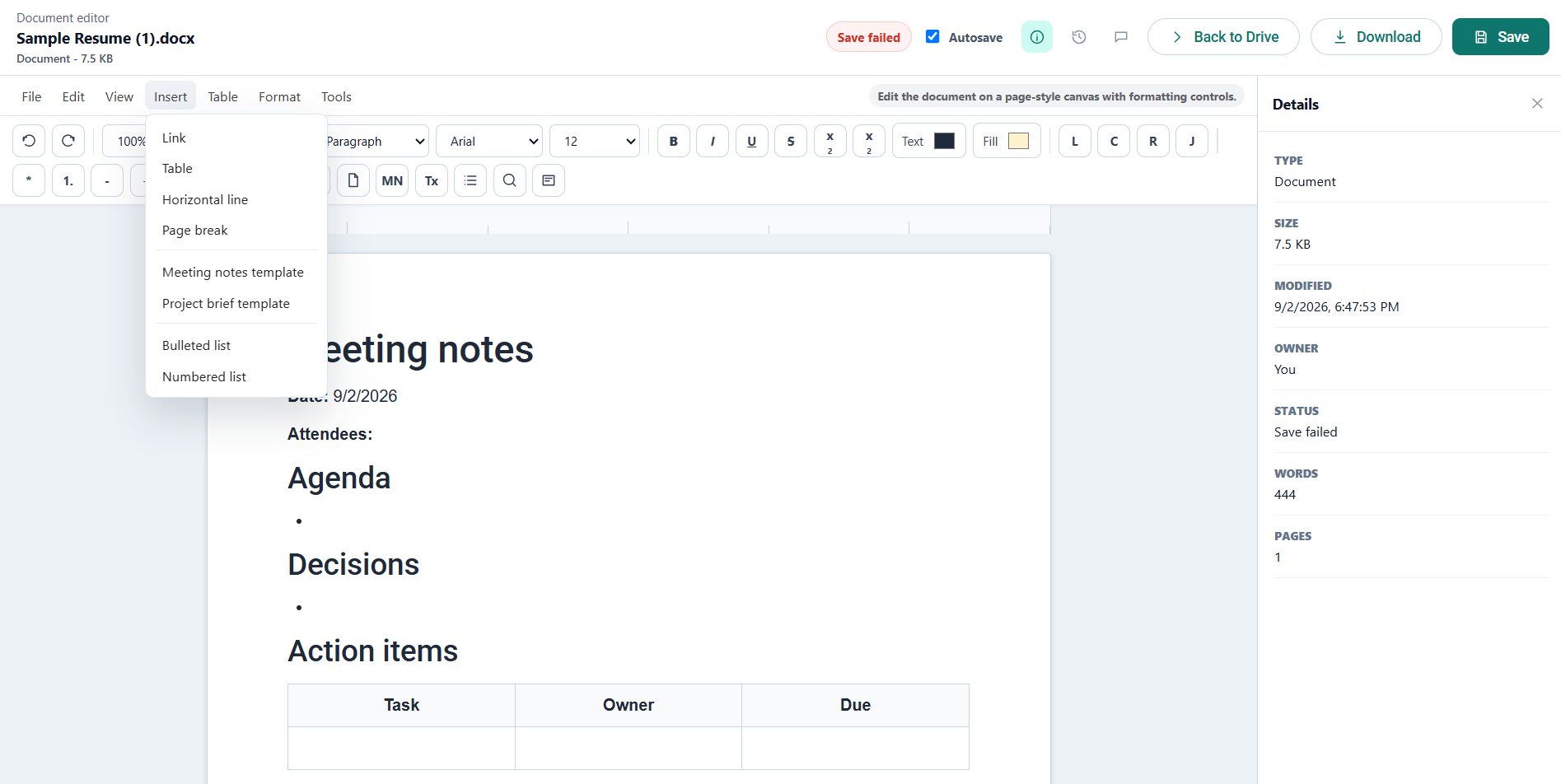Open the View menu

point(119,96)
